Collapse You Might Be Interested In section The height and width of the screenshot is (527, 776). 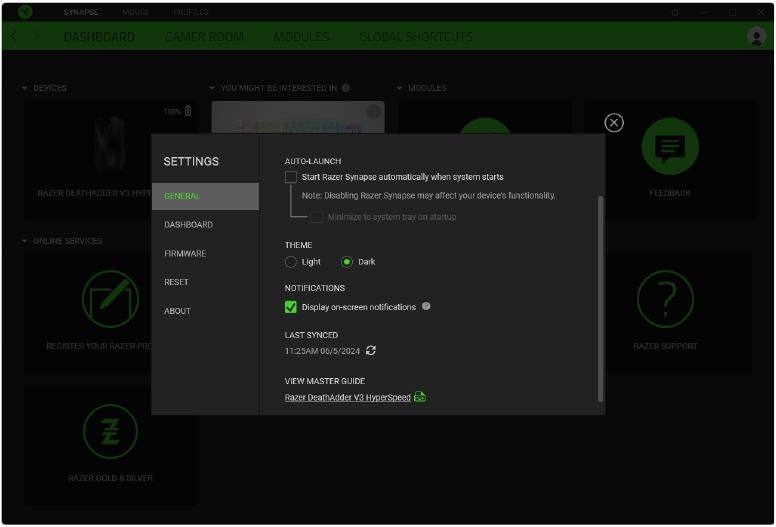click(x=212, y=88)
